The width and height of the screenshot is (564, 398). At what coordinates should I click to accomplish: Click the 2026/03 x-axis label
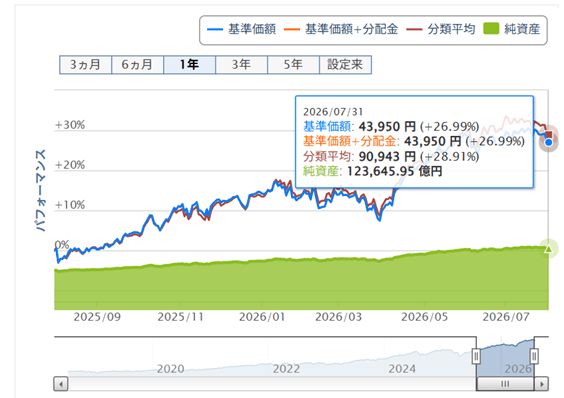tap(338, 317)
